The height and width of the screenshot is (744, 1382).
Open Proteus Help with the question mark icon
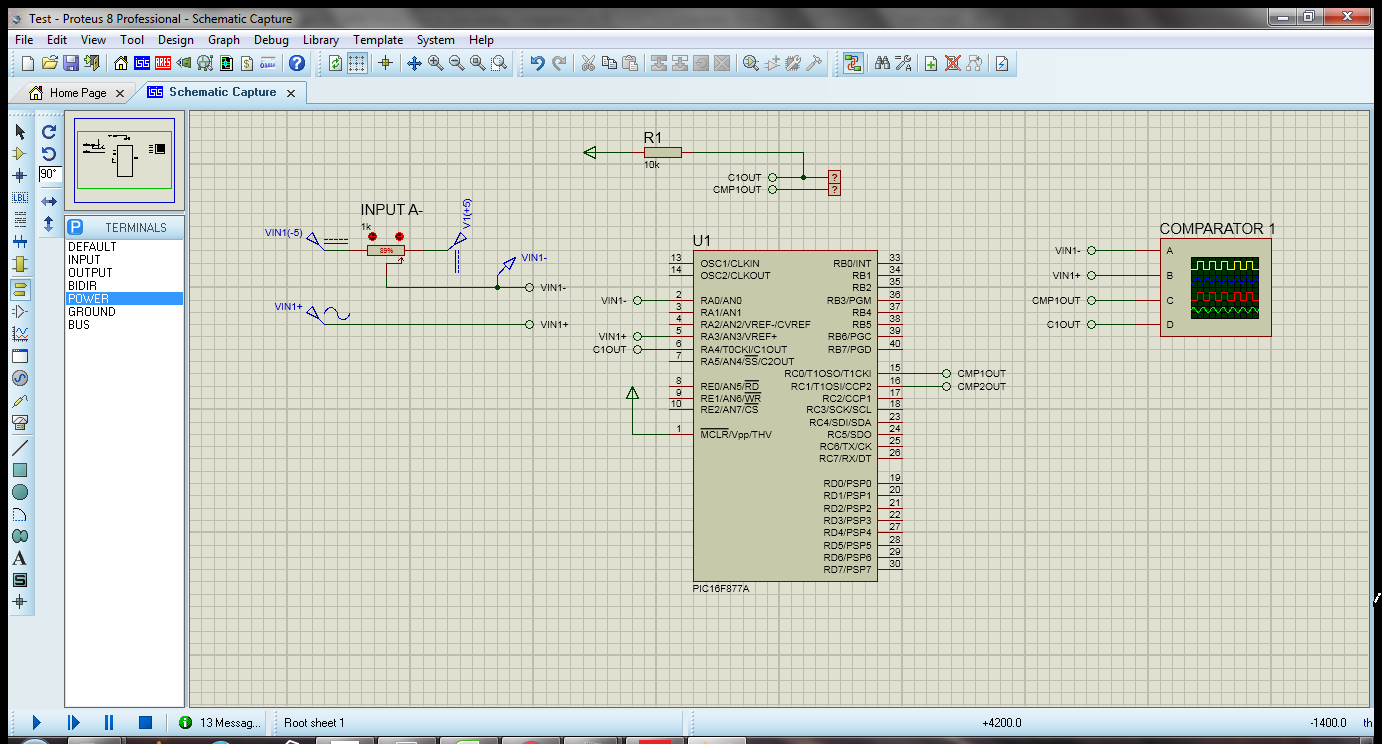tap(297, 63)
